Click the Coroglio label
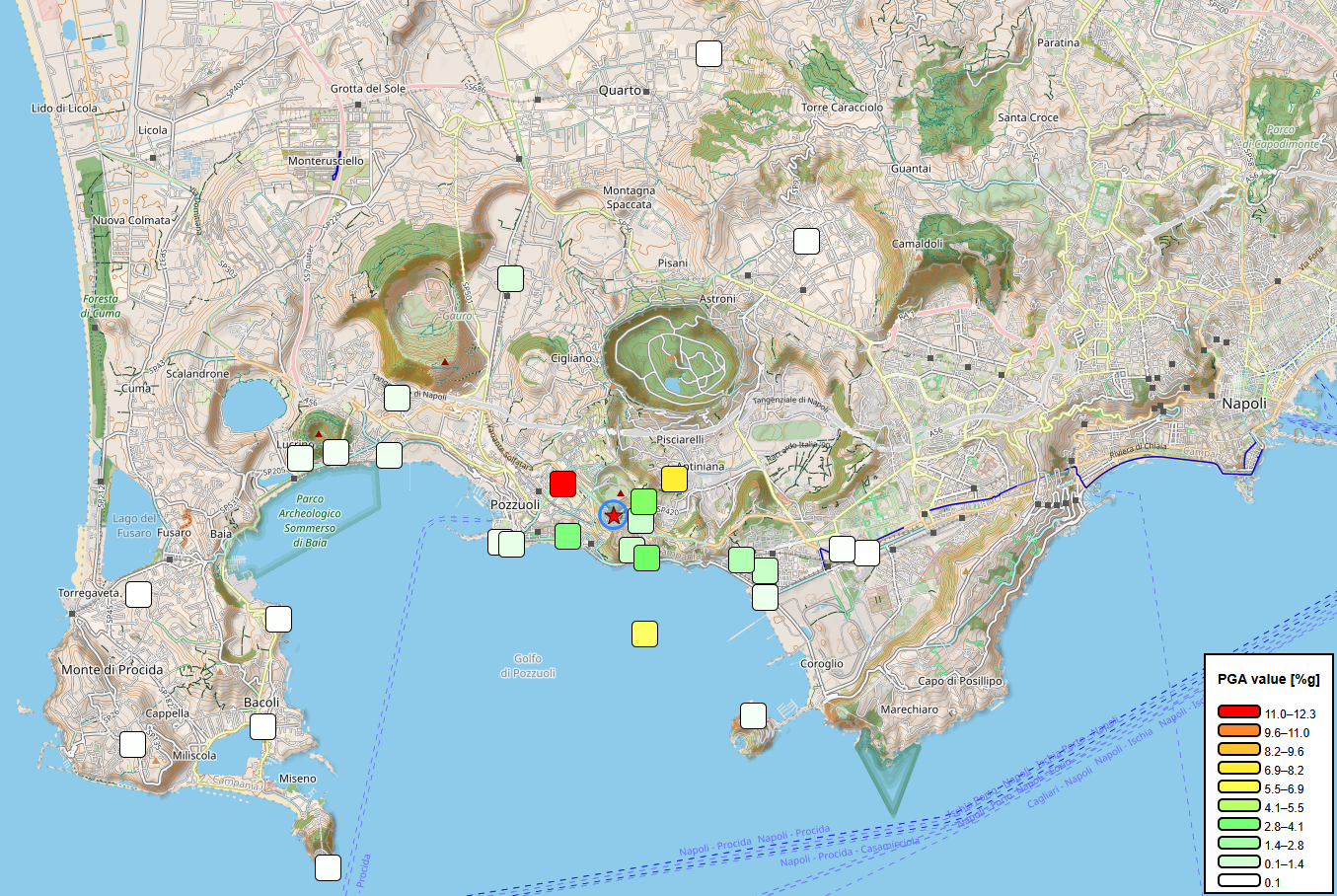The height and width of the screenshot is (896, 1337). [x=822, y=664]
